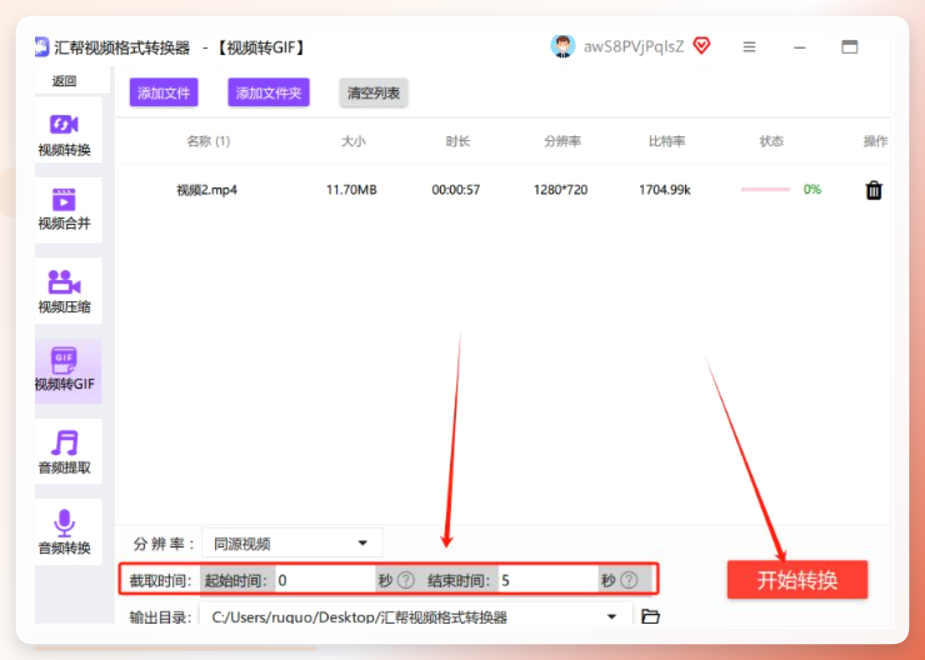The image size is (925, 660).
Task: Open the 音频转换 audio conversion tool
Action: click(x=67, y=531)
